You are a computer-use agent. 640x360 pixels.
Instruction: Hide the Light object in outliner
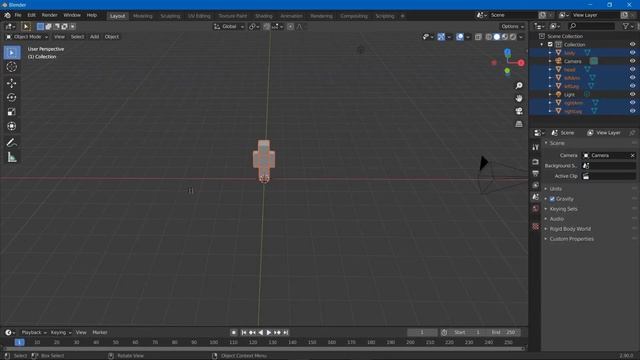tap(632, 94)
